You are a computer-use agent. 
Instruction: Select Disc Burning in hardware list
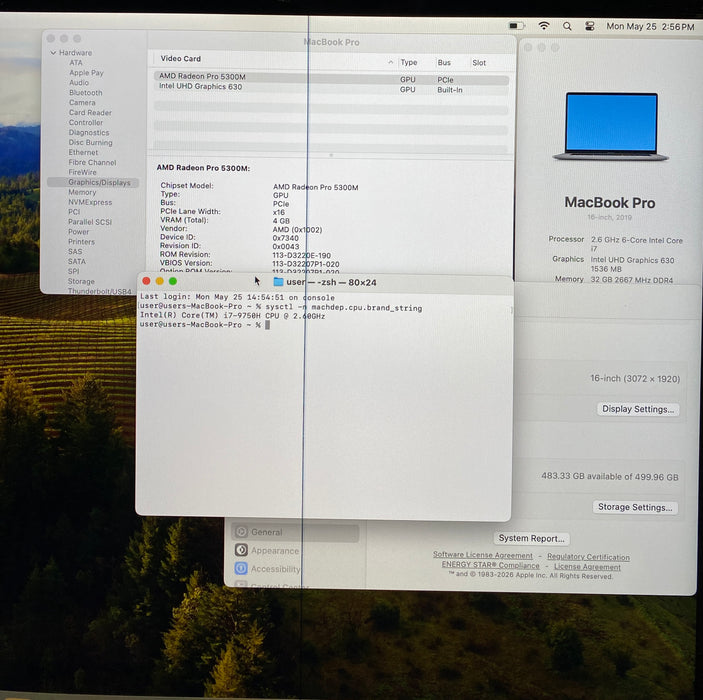tap(90, 142)
